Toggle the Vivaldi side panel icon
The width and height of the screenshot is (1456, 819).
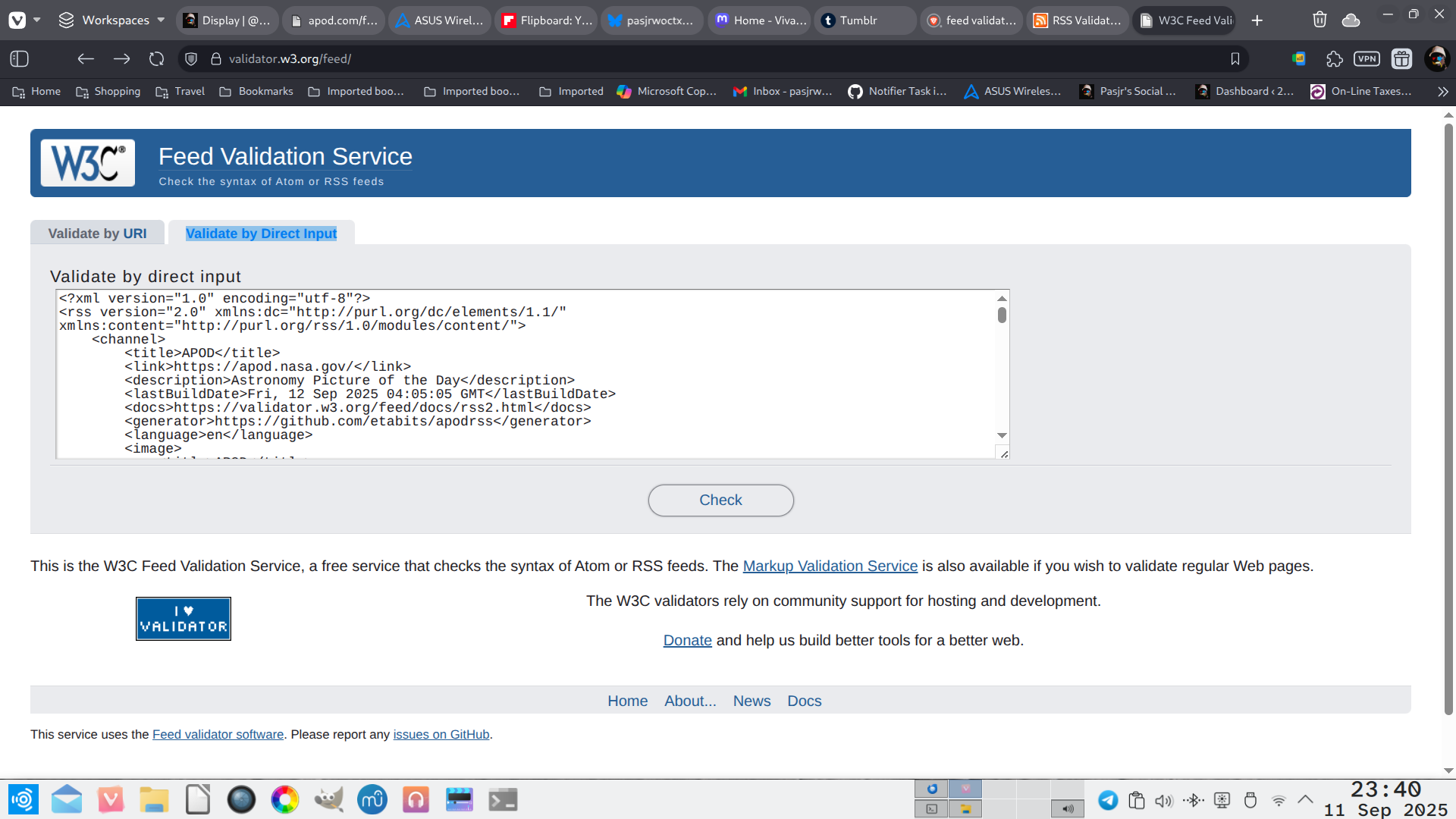(20, 58)
